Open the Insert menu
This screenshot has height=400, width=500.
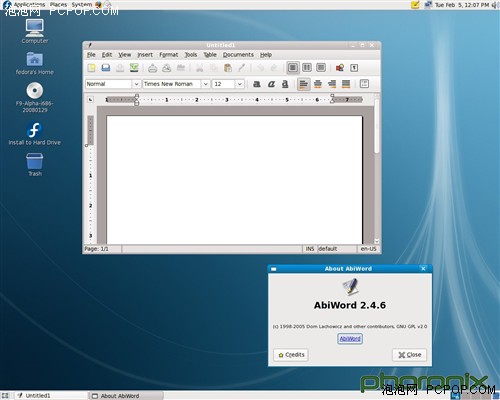[x=145, y=55]
